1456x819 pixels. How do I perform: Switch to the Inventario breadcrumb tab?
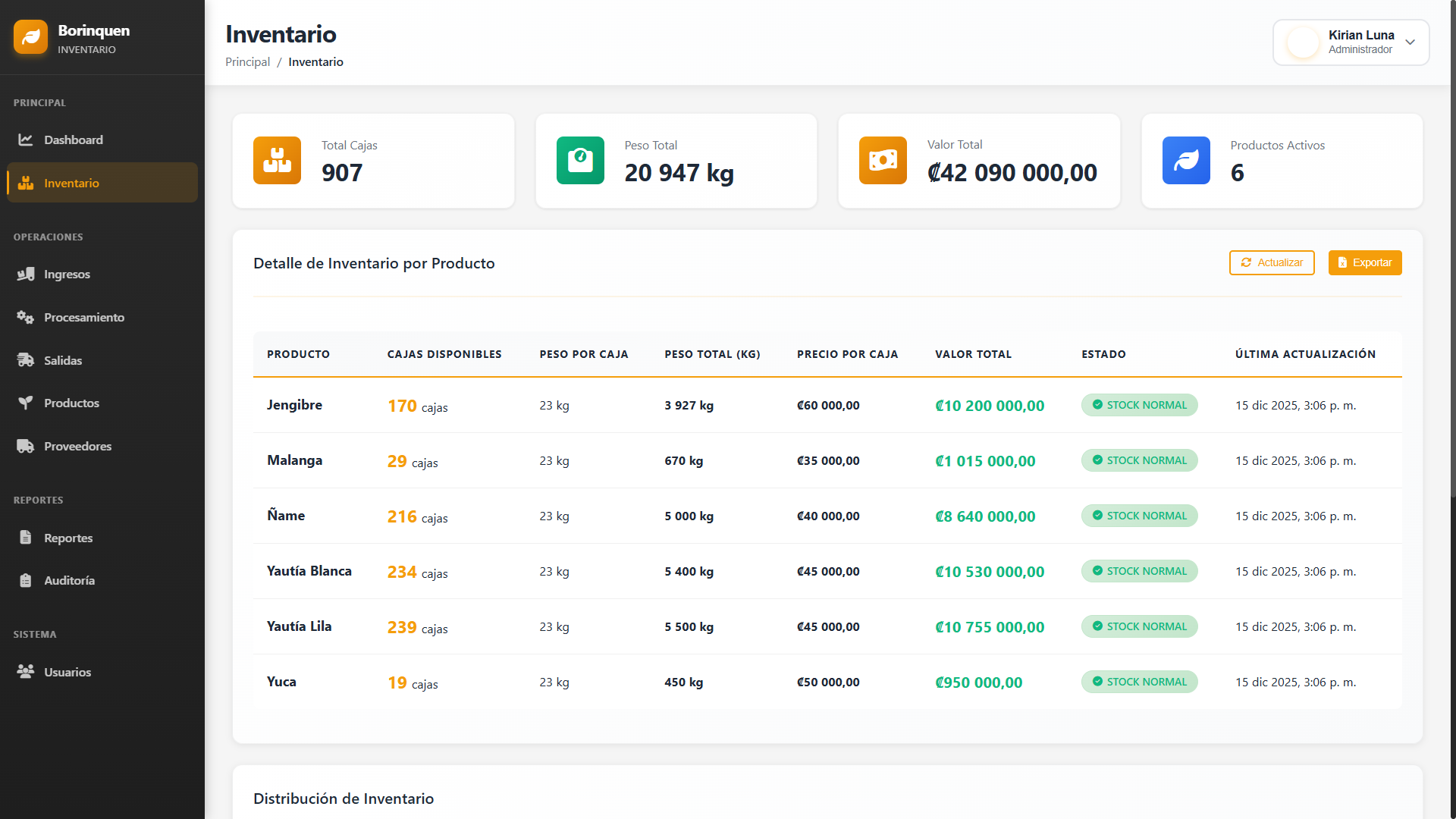pos(315,61)
